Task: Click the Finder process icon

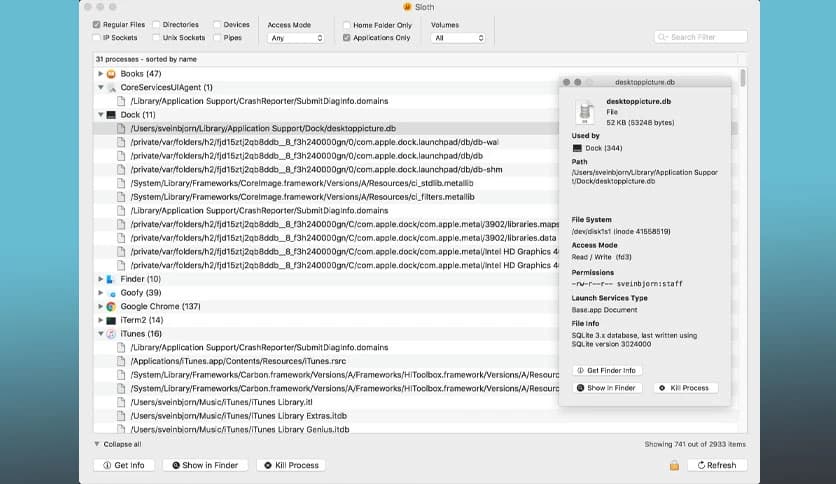Action: (x=111, y=279)
